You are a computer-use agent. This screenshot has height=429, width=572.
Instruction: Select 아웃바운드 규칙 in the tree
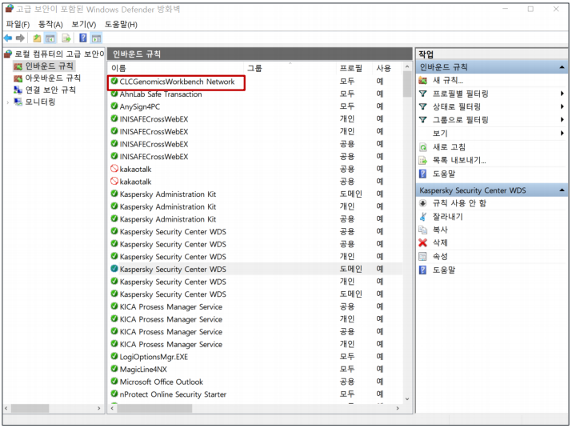point(53,78)
